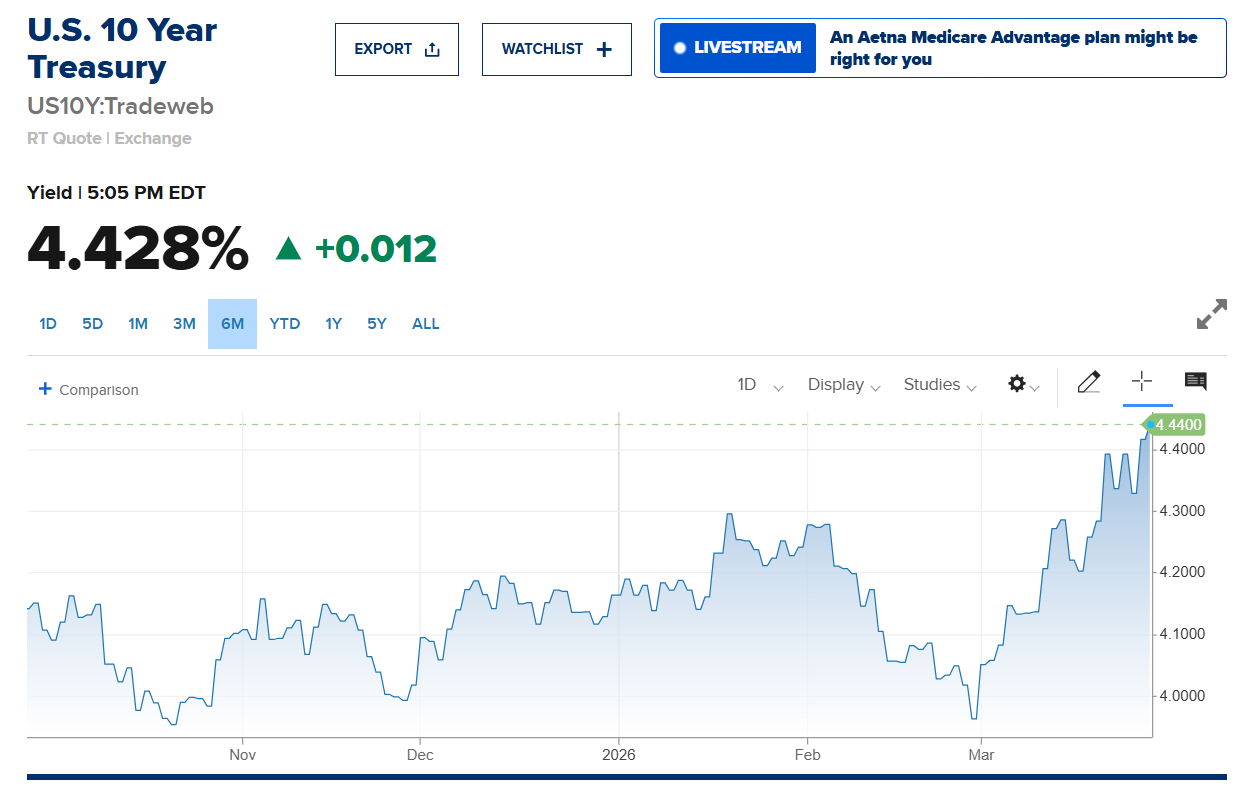Add a Comparison symbol
The height and width of the screenshot is (788, 1241).
pos(88,389)
